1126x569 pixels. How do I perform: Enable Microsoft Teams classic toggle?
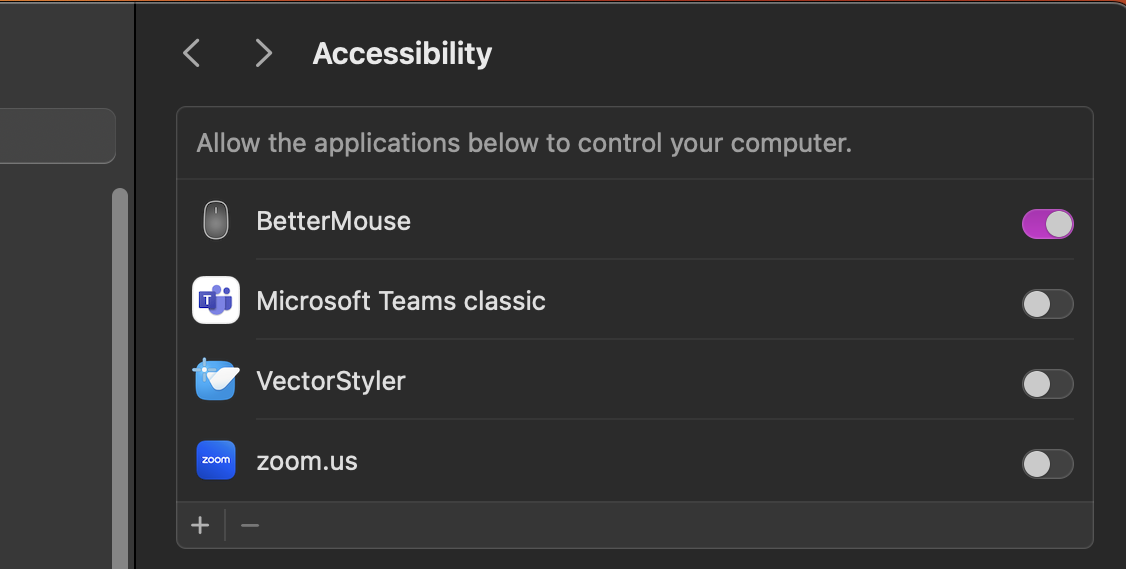(1047, 304)
